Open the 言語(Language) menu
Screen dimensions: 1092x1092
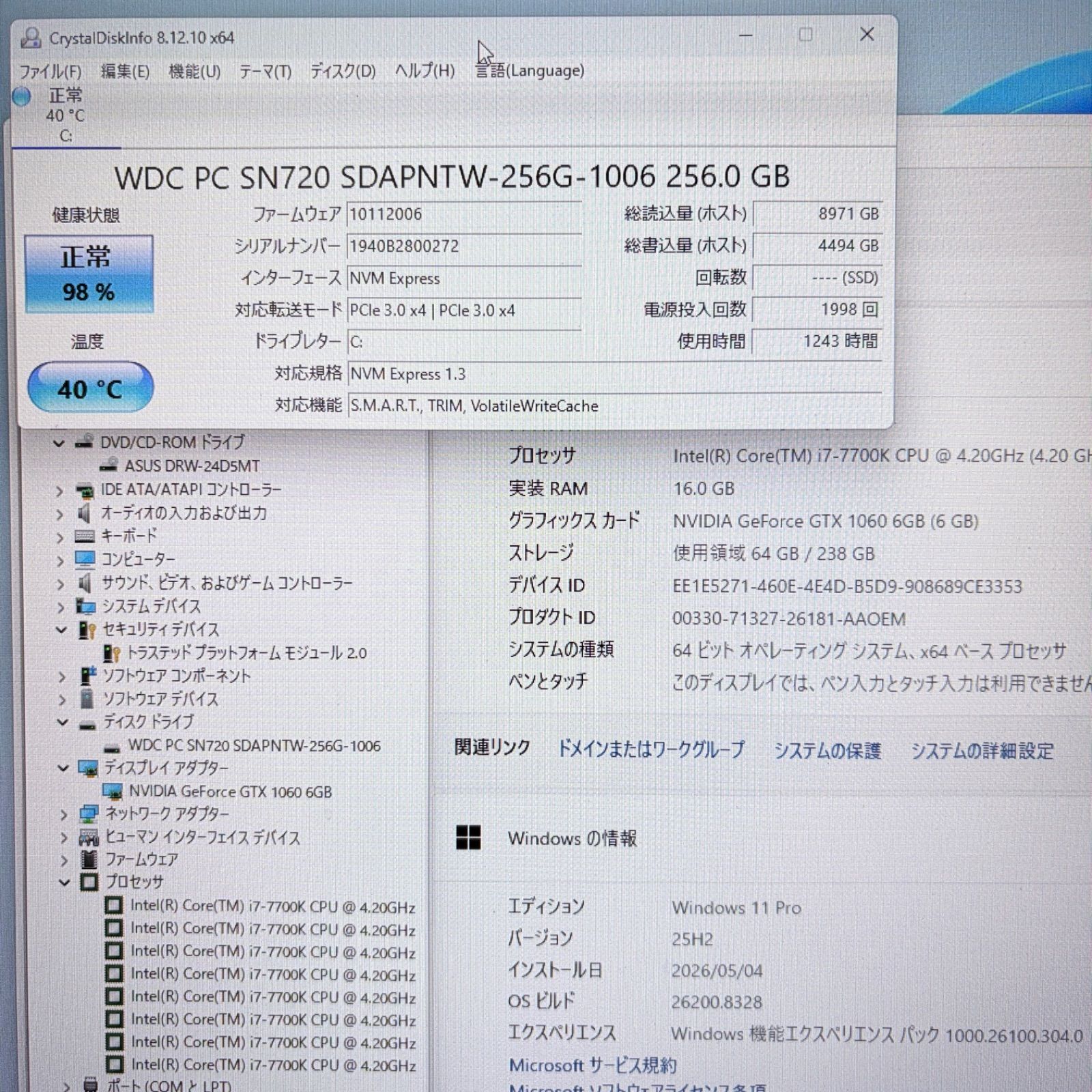pos(530,70)
